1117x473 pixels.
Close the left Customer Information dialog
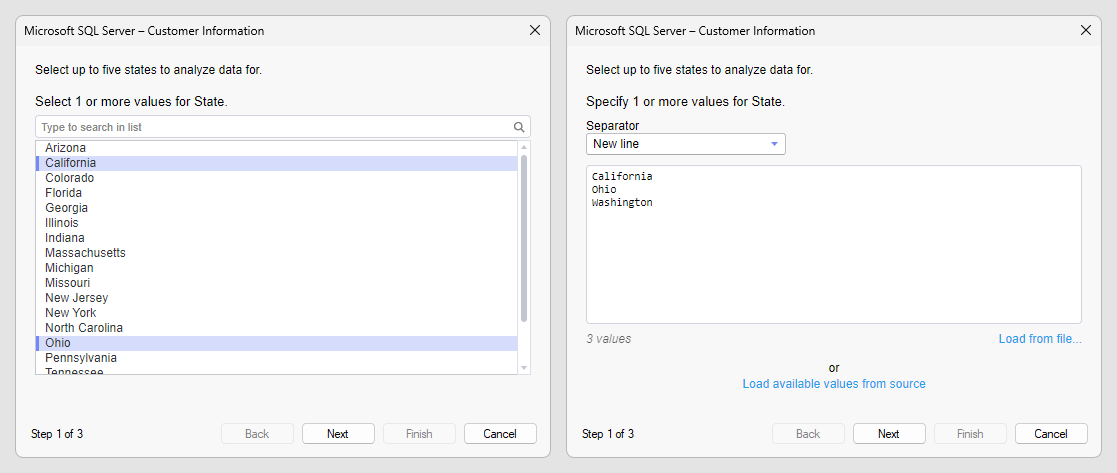click(535, 31)
